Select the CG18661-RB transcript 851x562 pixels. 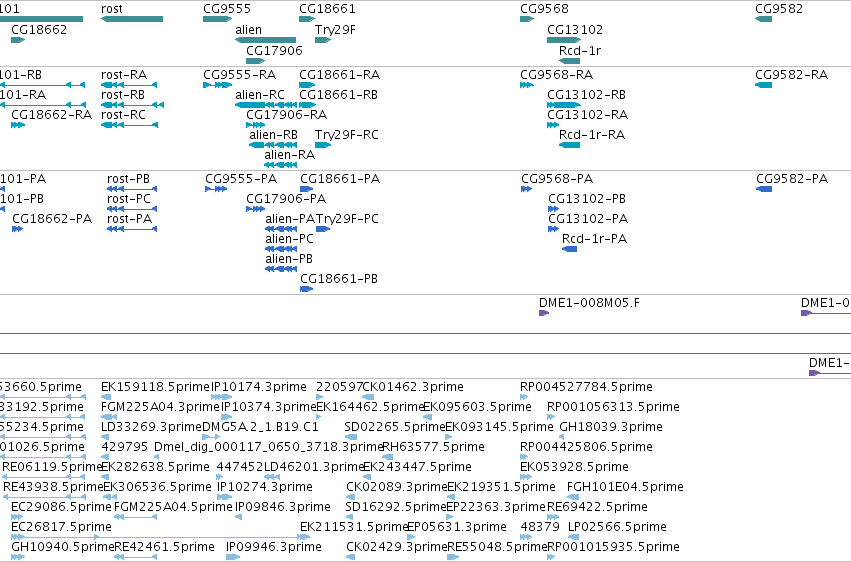tap(339, 94)
